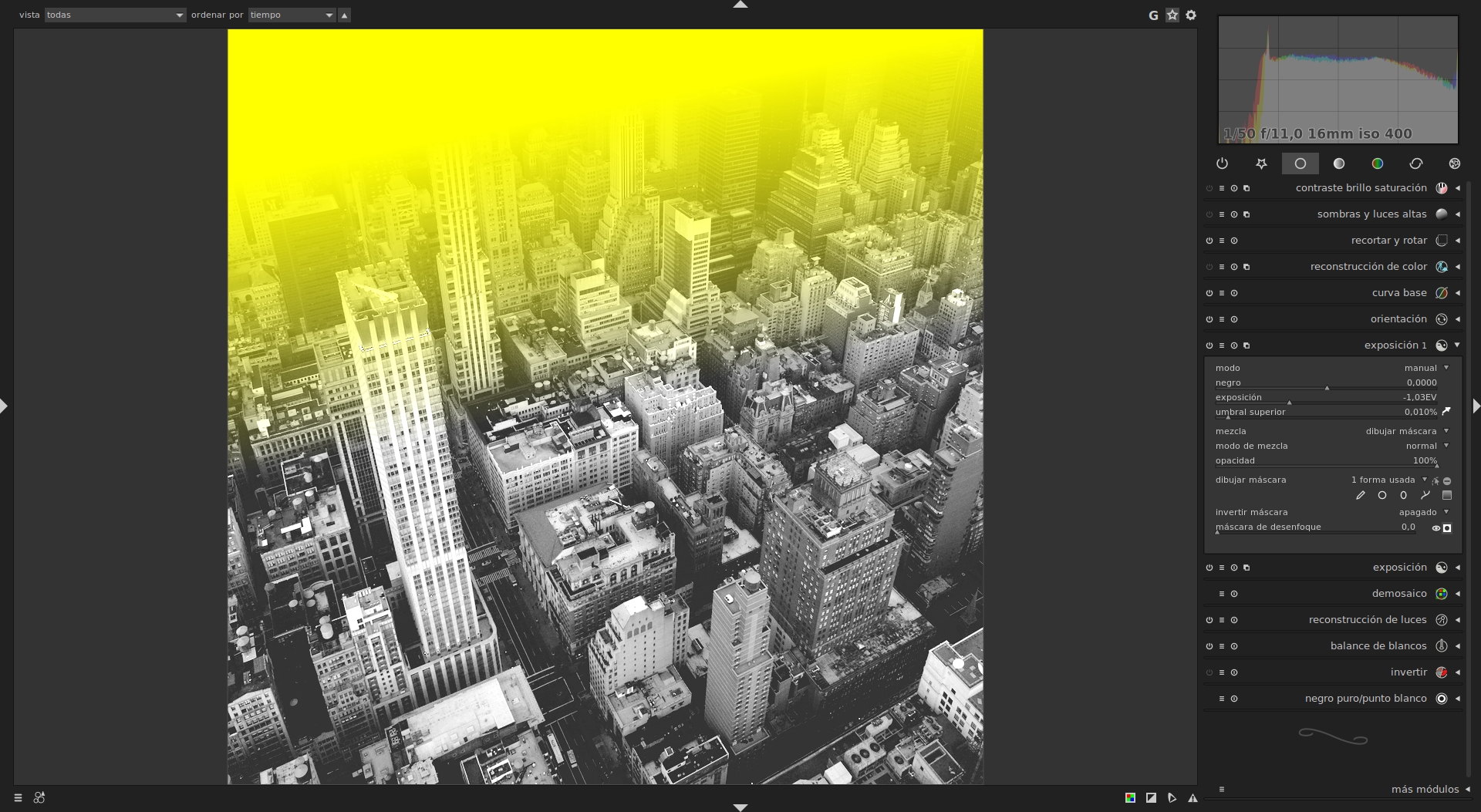Viewport: 1481px width, 812px height.
Task: Disable recortar y rotar module
Action: coord(1209,241)
